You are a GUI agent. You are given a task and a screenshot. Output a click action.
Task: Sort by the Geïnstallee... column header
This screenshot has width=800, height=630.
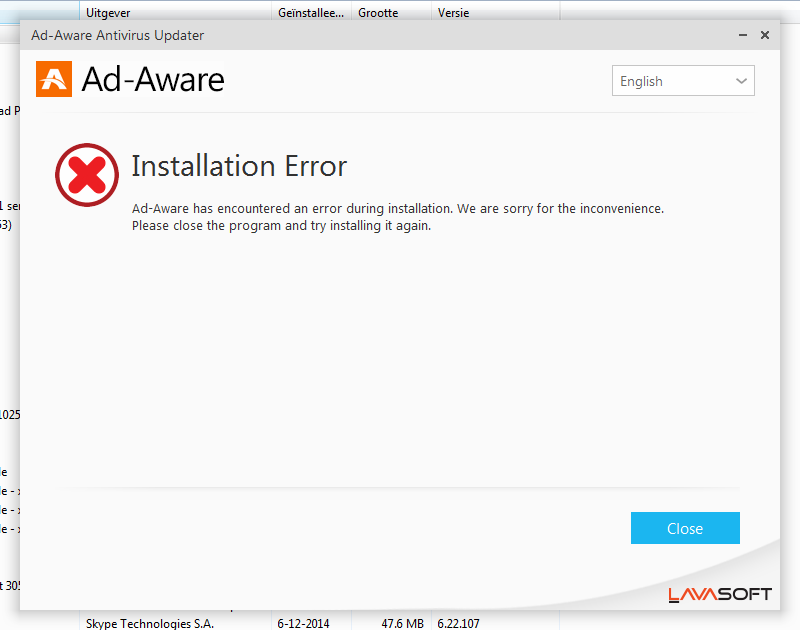pyautogui.click(x=311, y=13)
